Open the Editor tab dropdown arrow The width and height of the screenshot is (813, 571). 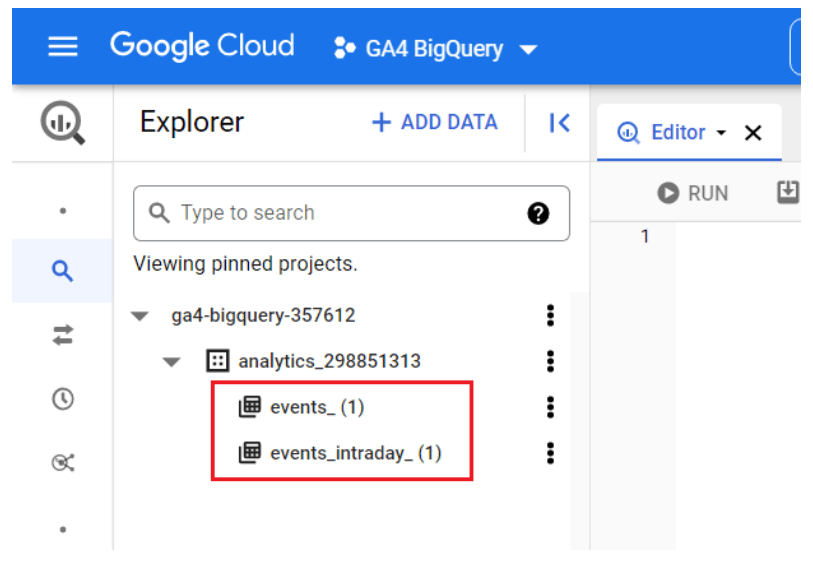[721, 133]
